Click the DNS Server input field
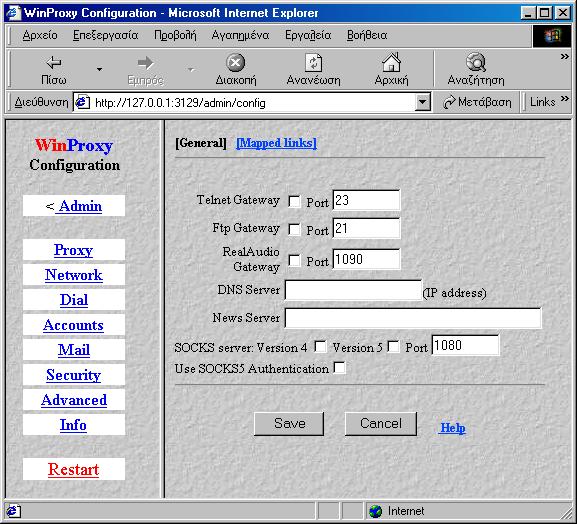This screenshot has height=524, width=577. pyautogui.click(x=353, y=290)
